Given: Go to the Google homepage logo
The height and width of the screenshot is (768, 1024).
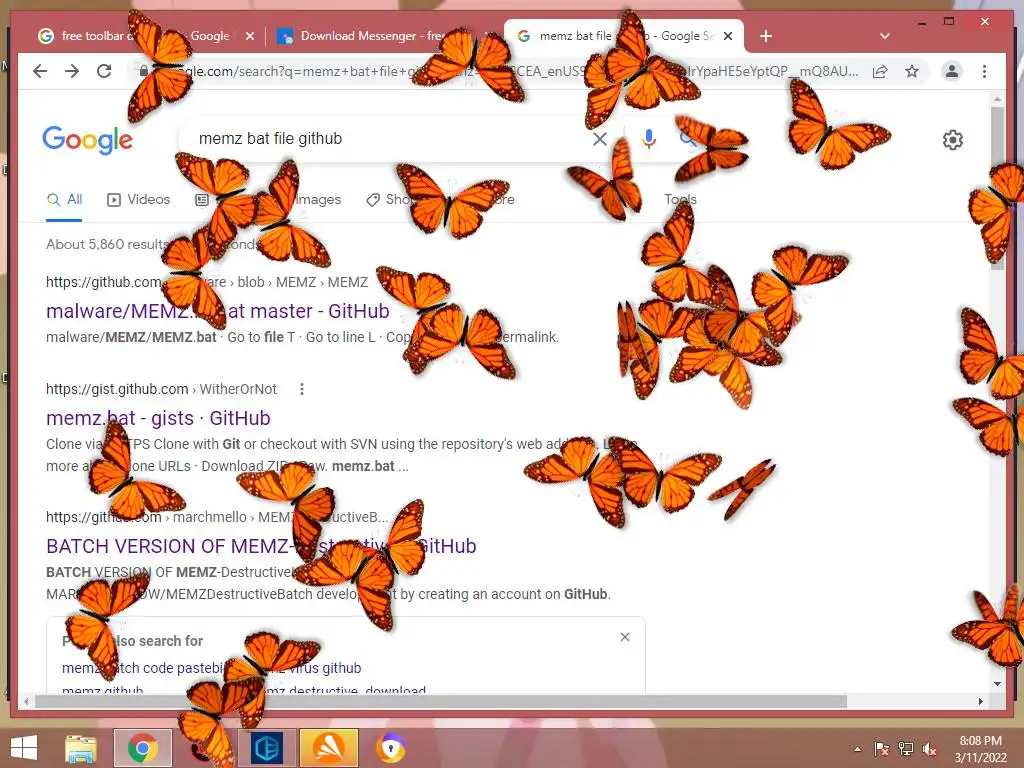Looking at the screenshot, I should click(88, 140).
